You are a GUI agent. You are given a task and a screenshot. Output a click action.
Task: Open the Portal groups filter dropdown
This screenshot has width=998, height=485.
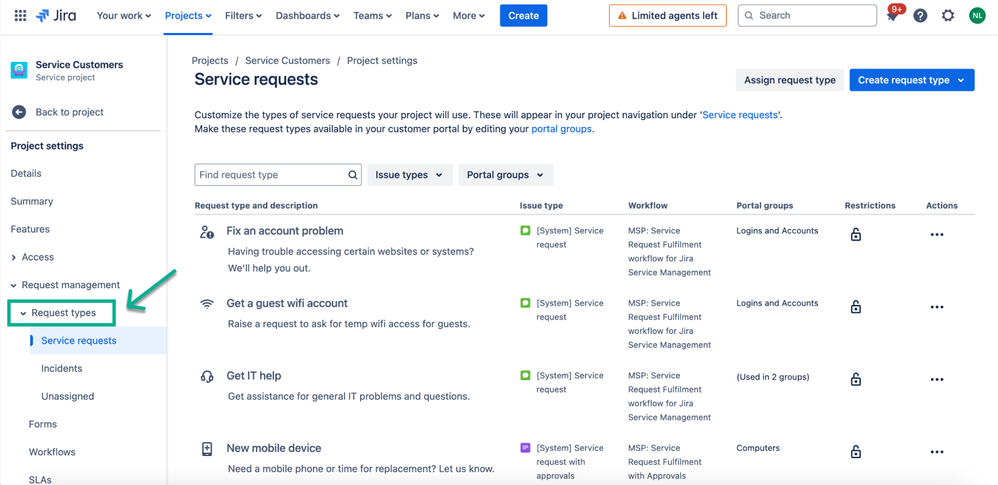[506, 175]
